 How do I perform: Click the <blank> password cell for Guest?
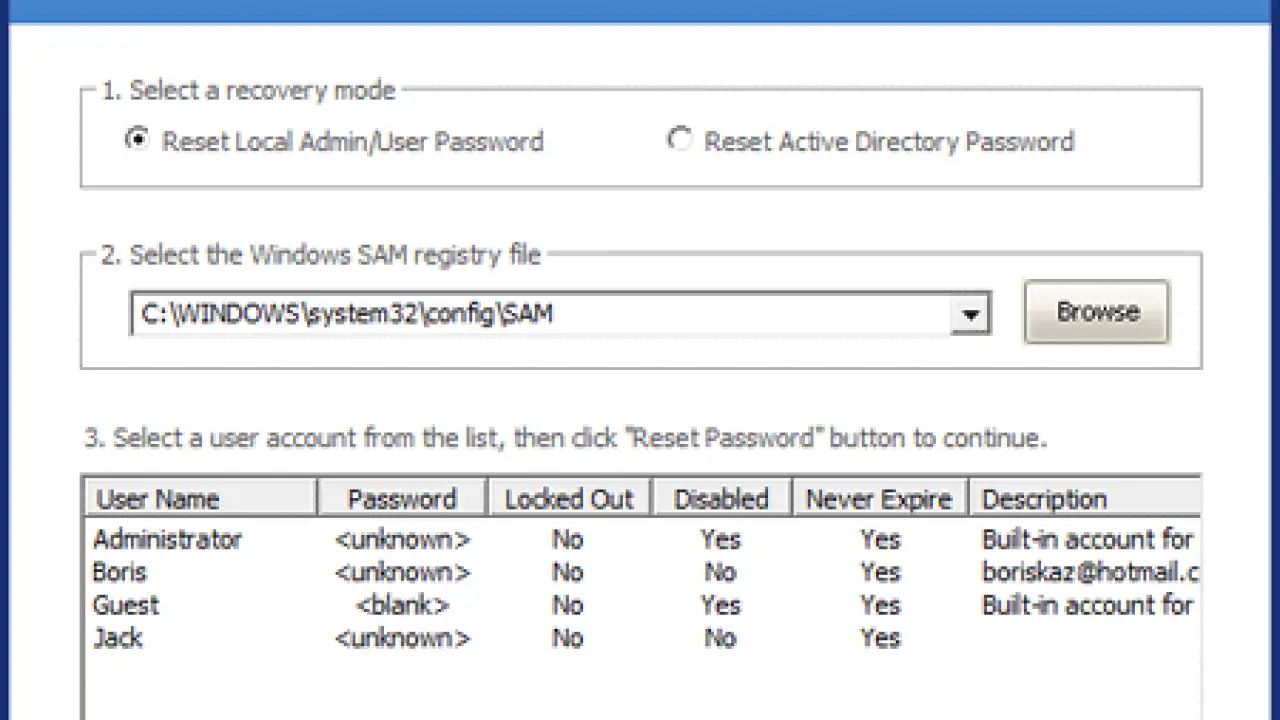point(402,606)
